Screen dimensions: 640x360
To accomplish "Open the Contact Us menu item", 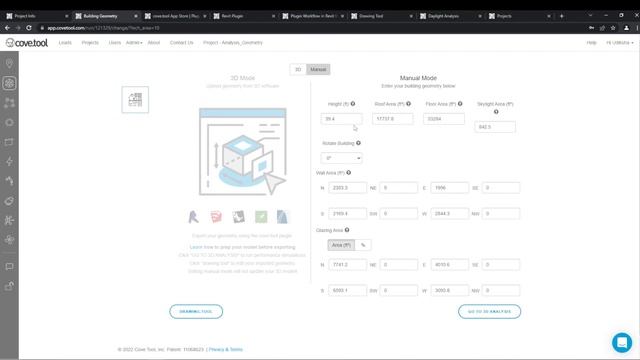I will pyautogui.click(x=182, y=42).
